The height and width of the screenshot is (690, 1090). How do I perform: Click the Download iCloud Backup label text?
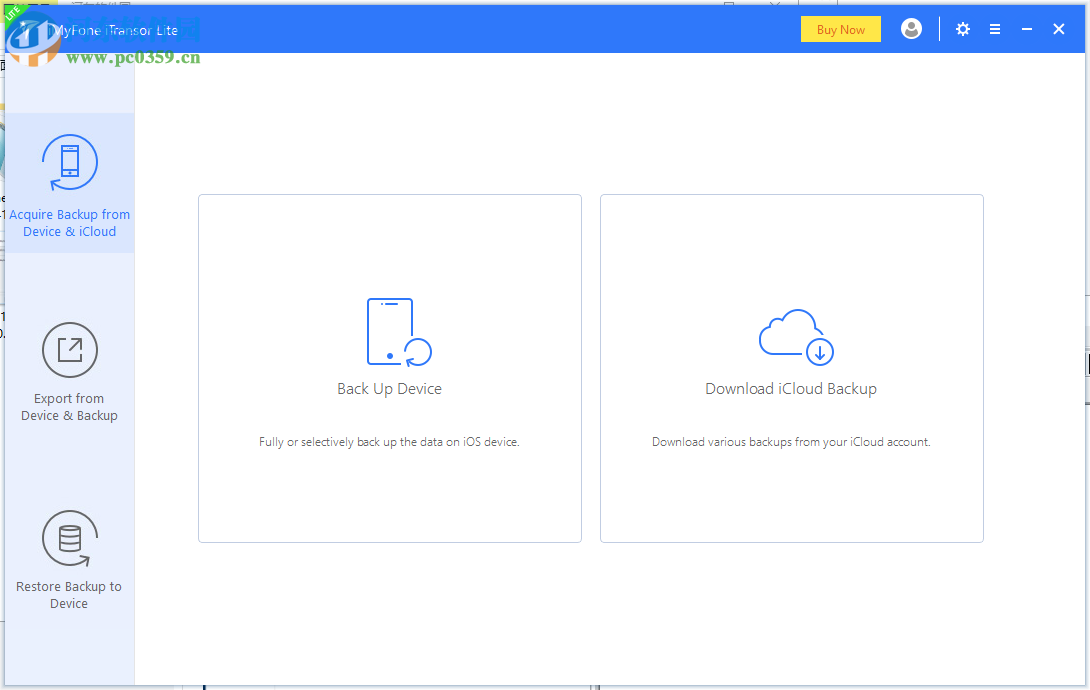coord(791,388)
